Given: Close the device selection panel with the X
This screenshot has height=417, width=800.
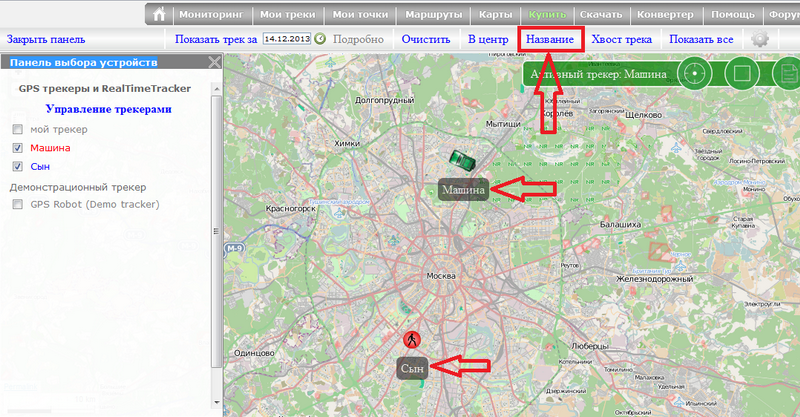Looking at the screenshot, I should tap(214, 63).
